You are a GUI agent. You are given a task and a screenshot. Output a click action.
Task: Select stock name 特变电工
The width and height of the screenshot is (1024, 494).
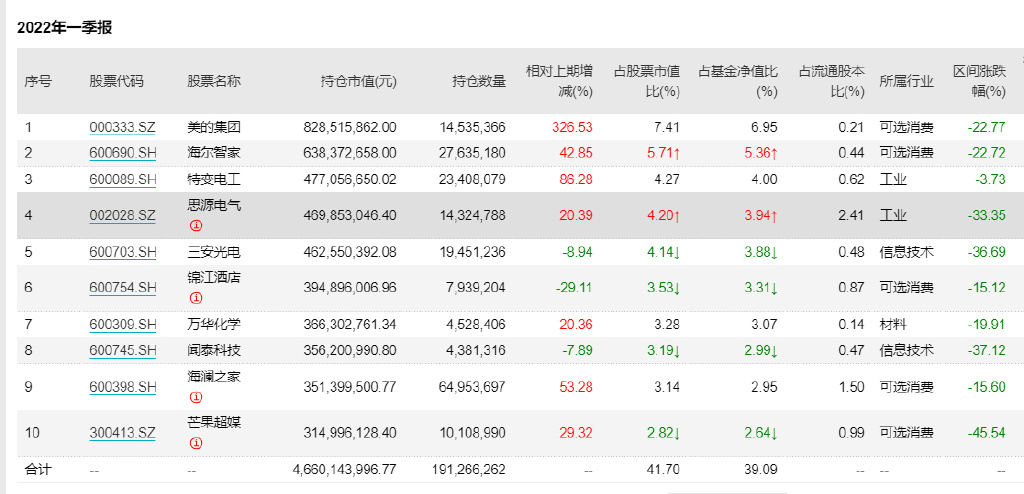point(214,179)
